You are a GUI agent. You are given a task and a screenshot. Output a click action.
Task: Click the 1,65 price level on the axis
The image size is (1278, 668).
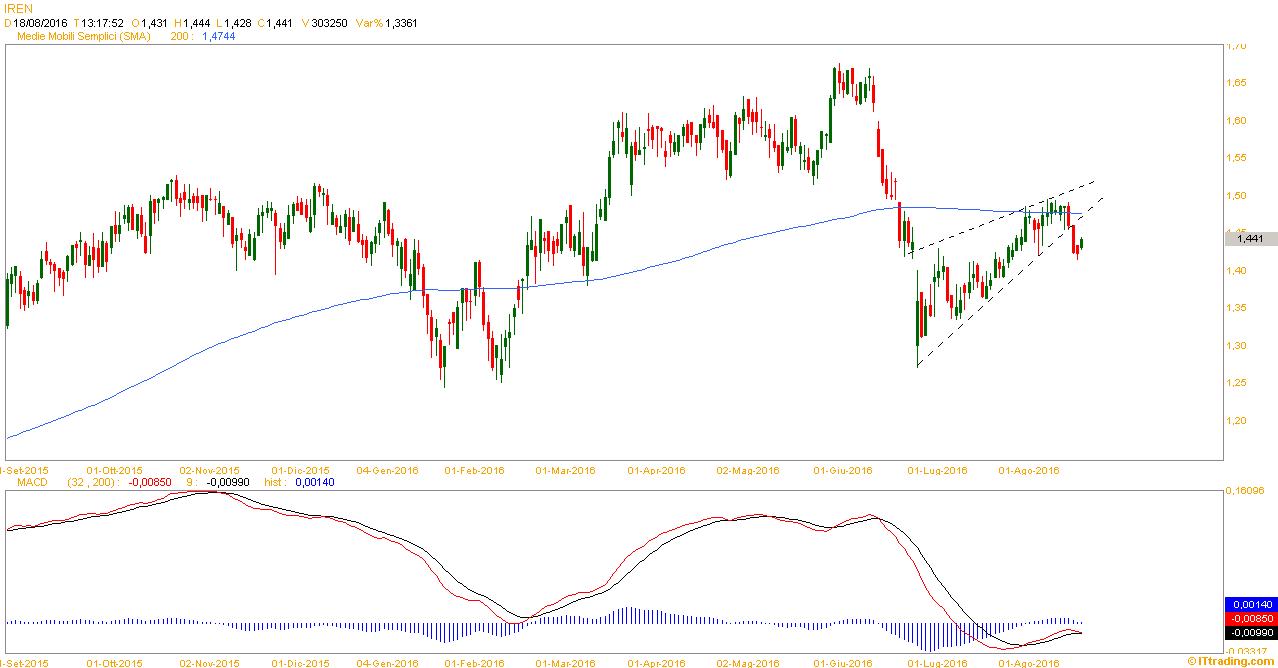(x=1236, y=83)
